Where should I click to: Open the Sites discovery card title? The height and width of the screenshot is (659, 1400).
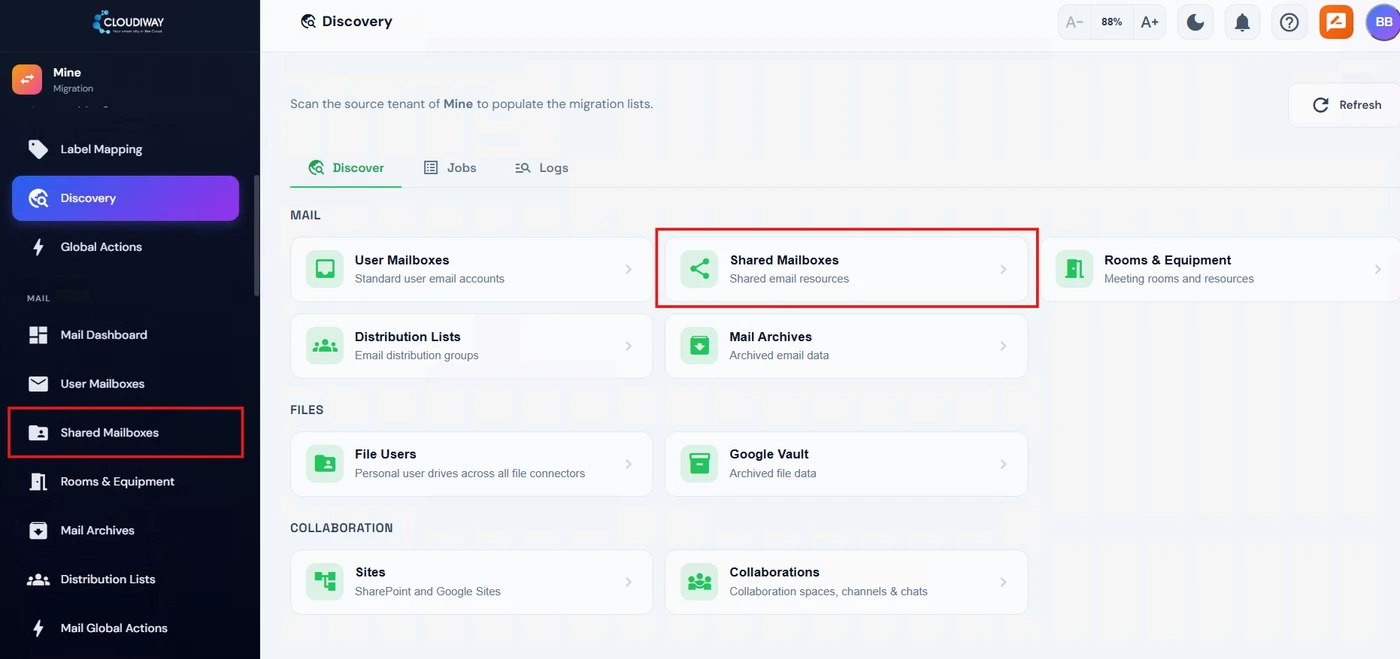tap(370, 572)
